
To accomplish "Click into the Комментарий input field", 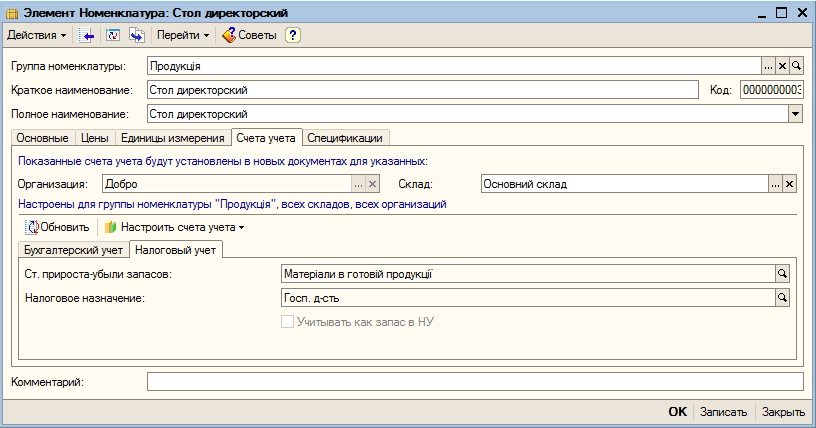I will click(x=475, y=382).
